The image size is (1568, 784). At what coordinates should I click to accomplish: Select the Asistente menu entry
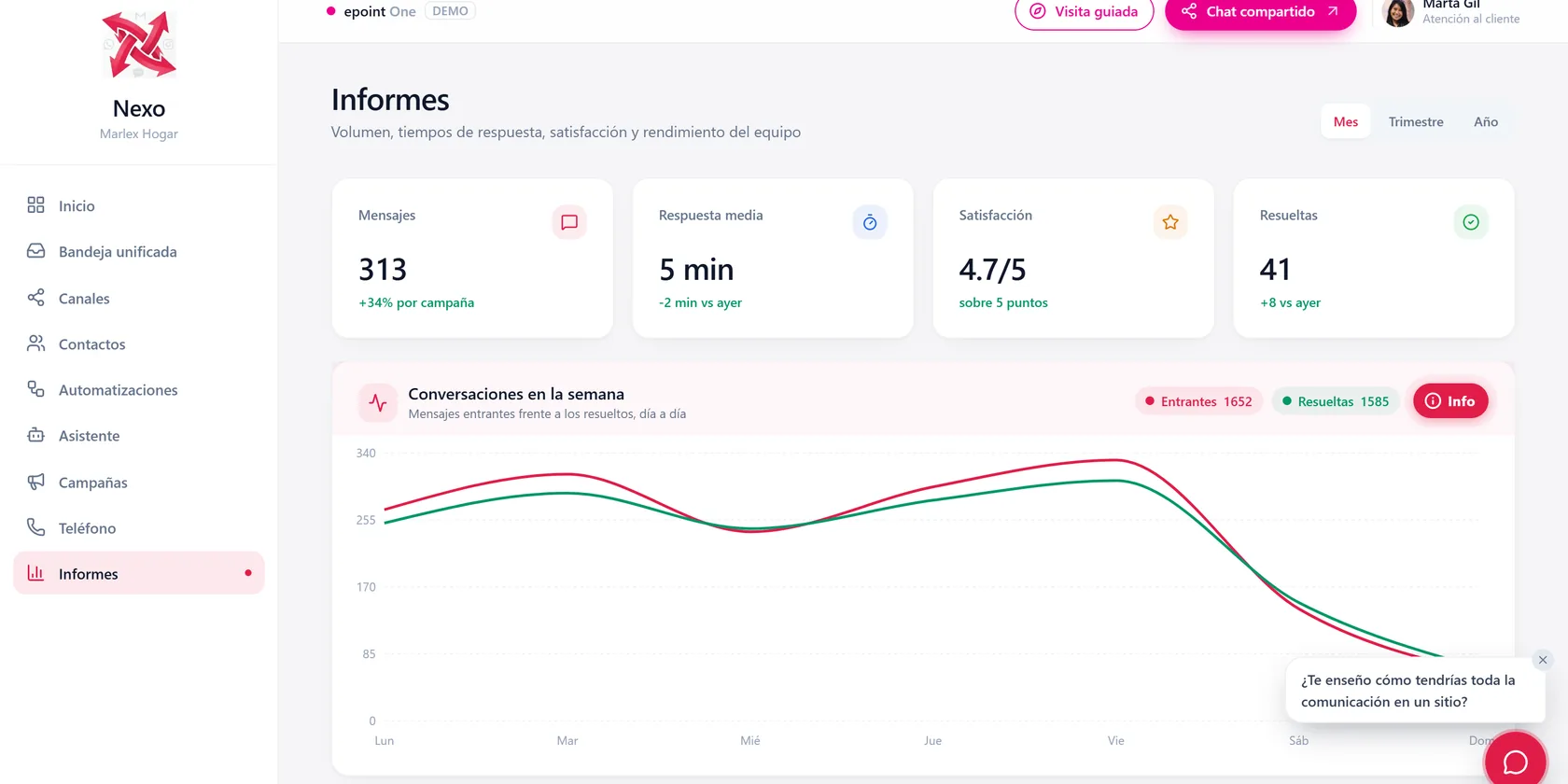click(x=139, y=435)
